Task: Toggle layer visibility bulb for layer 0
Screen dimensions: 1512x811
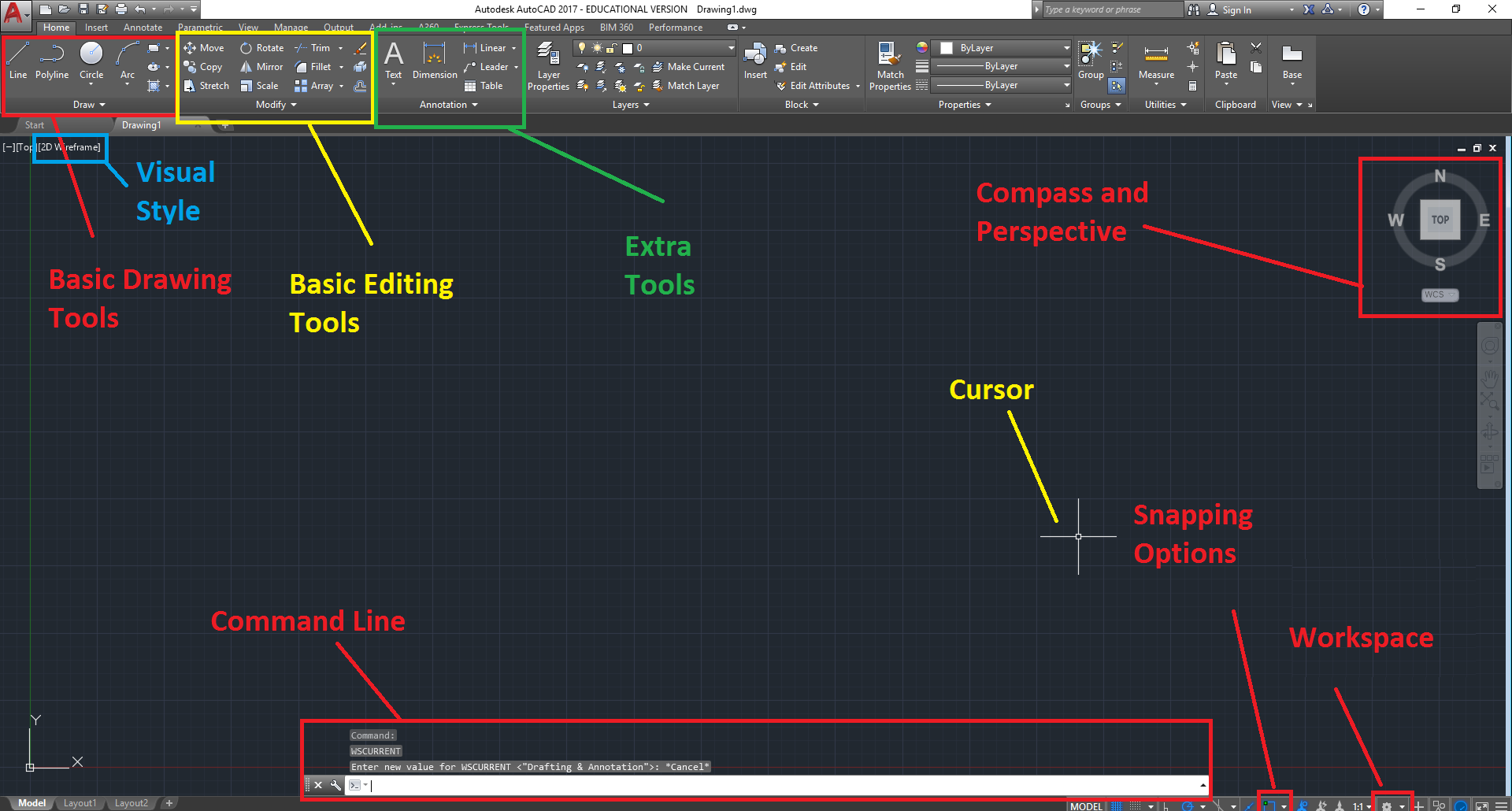Action: click(581, 47)
